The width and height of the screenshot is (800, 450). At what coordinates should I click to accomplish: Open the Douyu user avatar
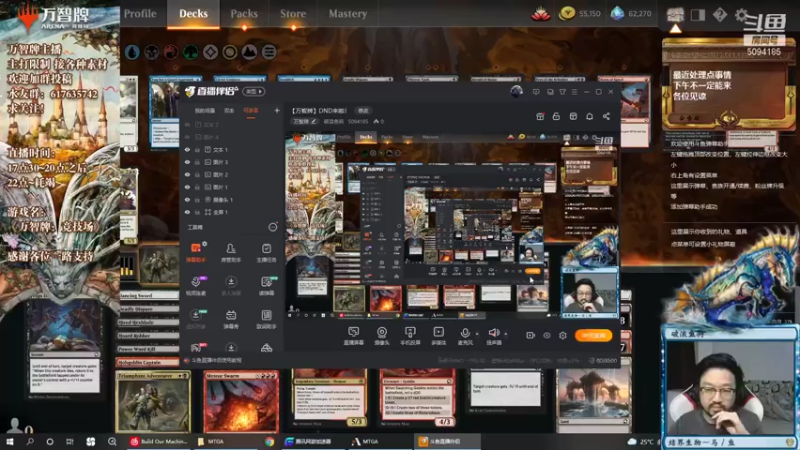[516, 91]
